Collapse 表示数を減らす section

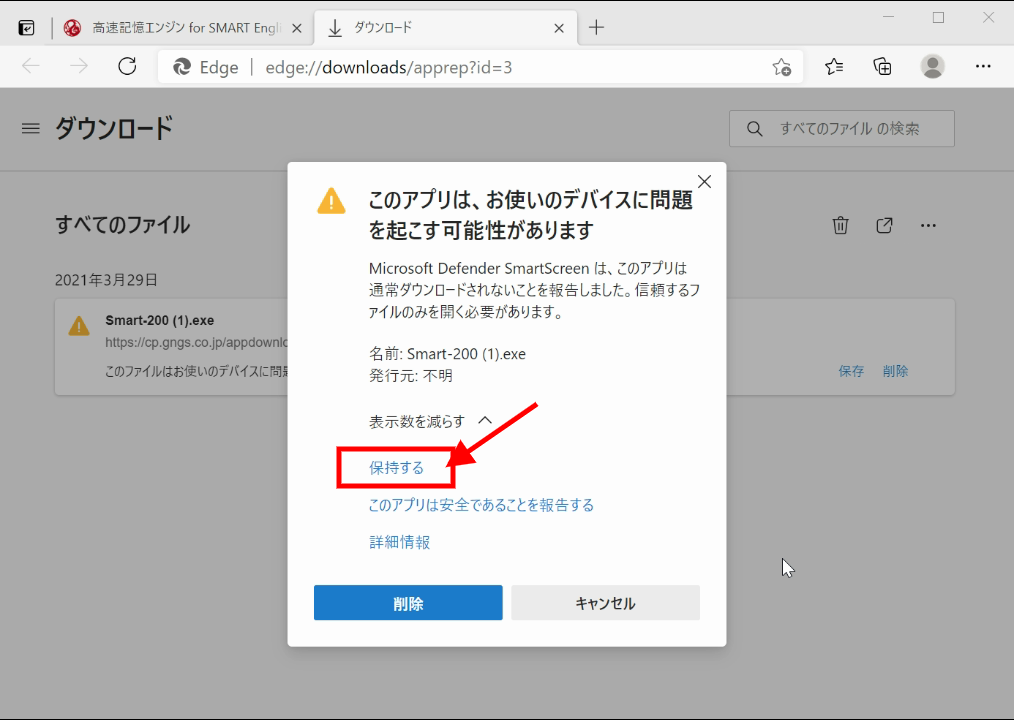[x=430, y=422]
